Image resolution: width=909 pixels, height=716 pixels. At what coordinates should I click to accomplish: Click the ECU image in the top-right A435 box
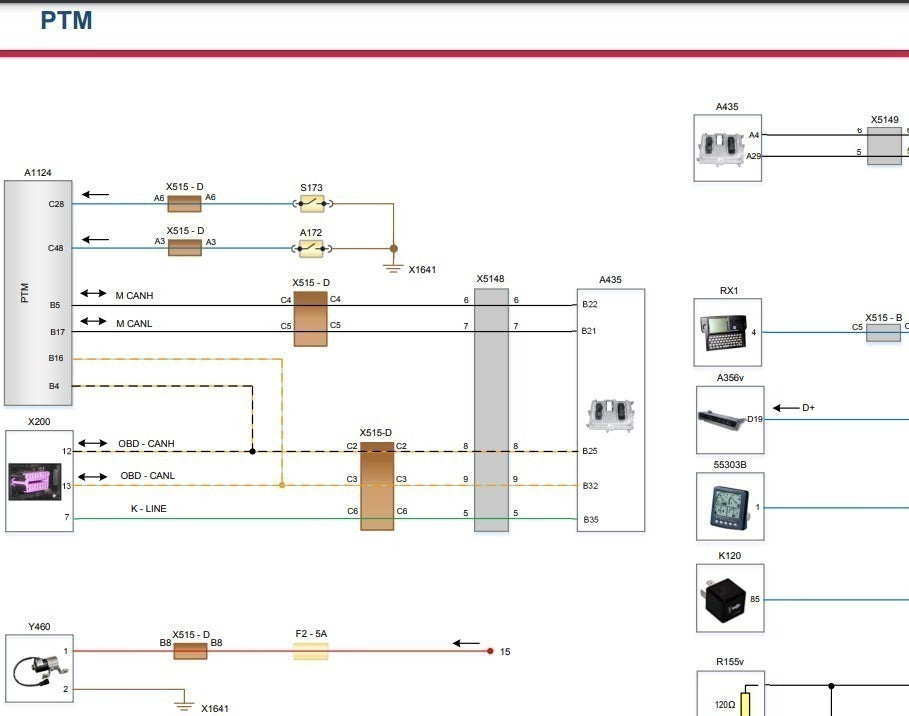click(x=720, y=148)
